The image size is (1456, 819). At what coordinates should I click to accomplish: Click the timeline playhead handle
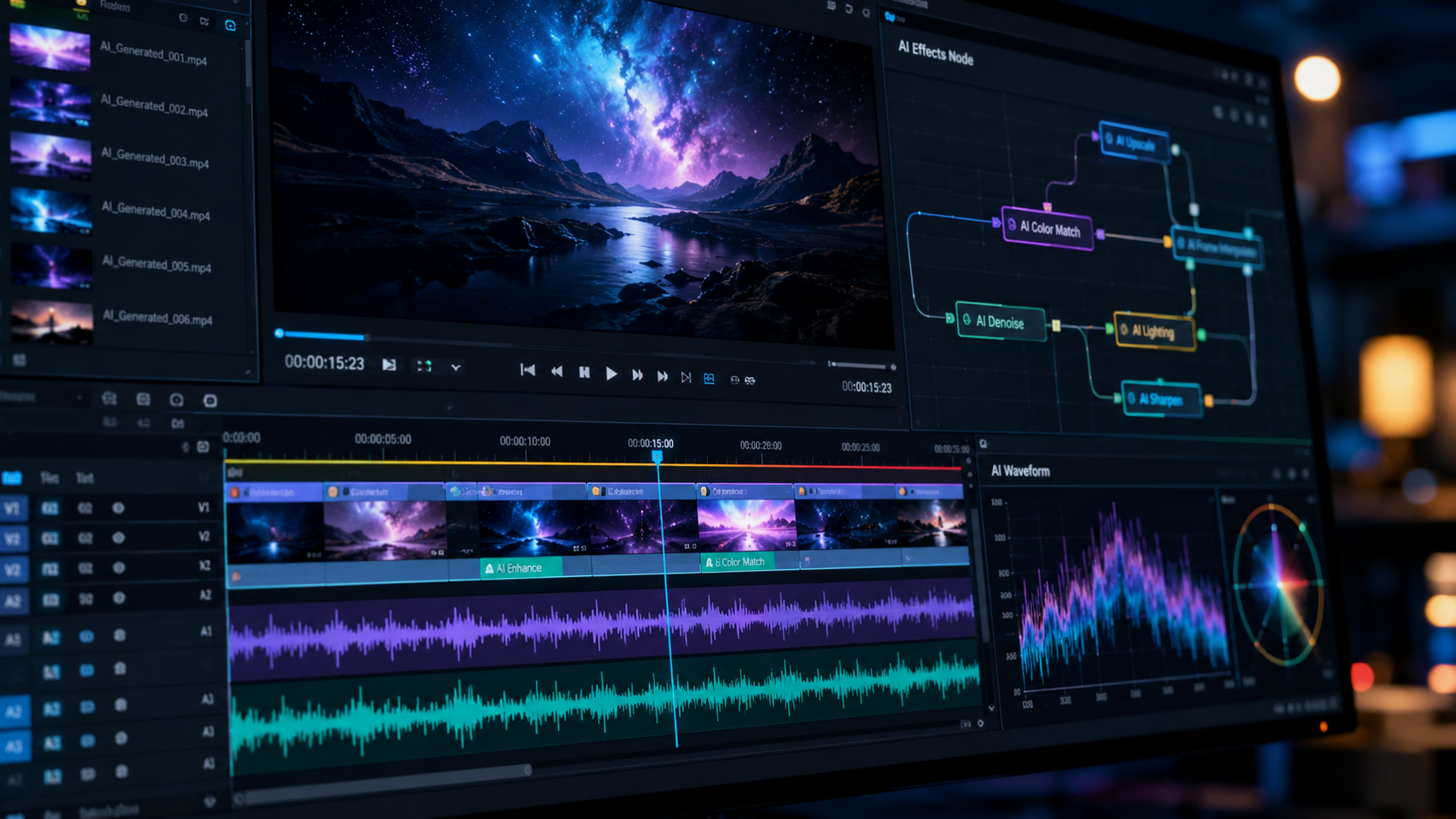(x=657, y=456)
